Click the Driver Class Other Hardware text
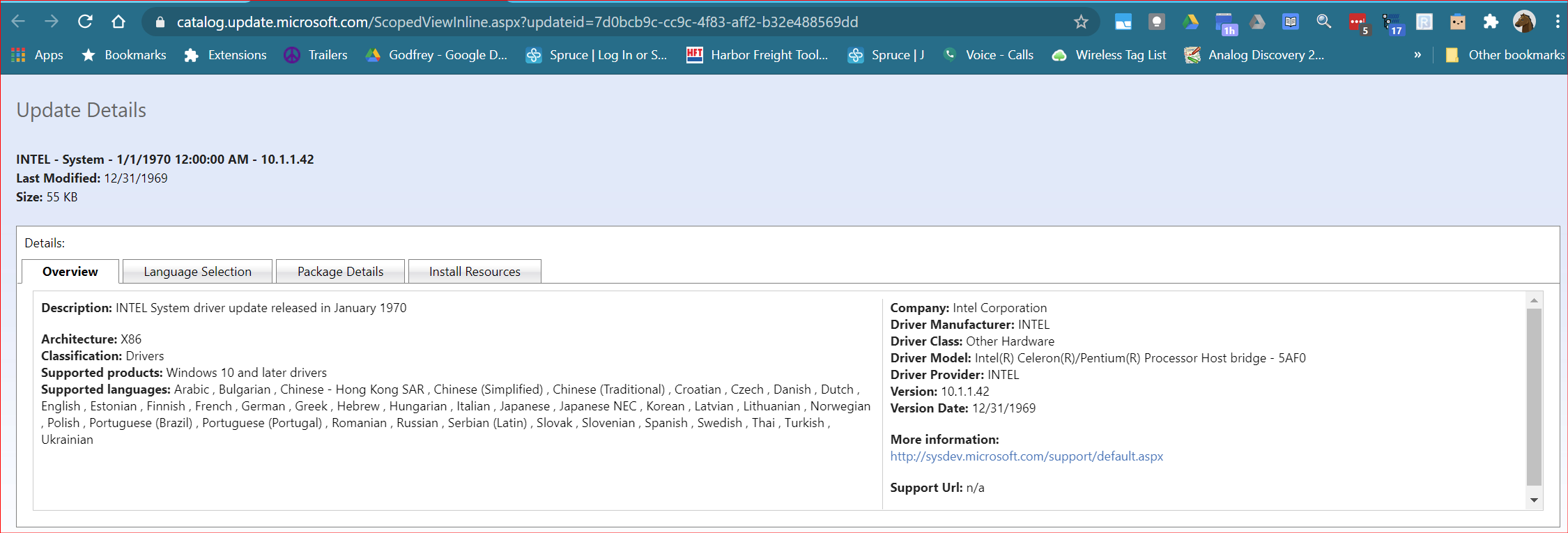The image size is (1568, 533). coord(972,341)
